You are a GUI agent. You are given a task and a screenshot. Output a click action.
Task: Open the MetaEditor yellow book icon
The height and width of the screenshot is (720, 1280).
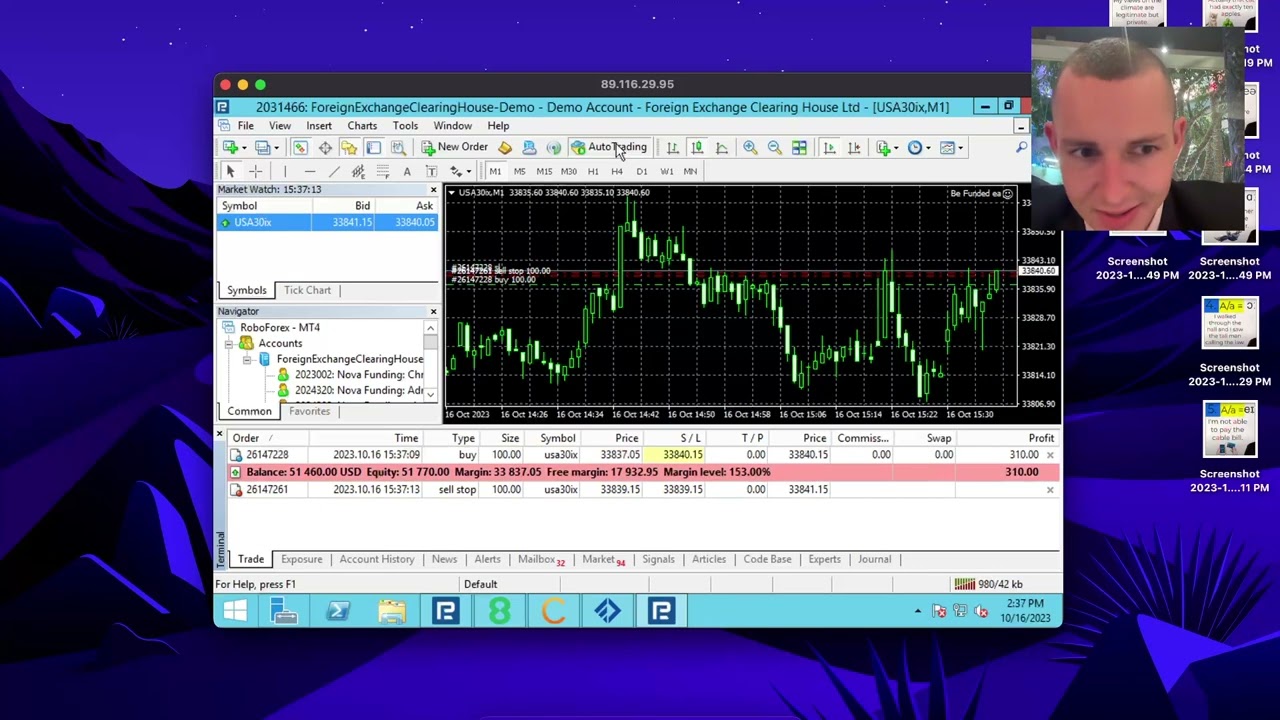point(505,148)
